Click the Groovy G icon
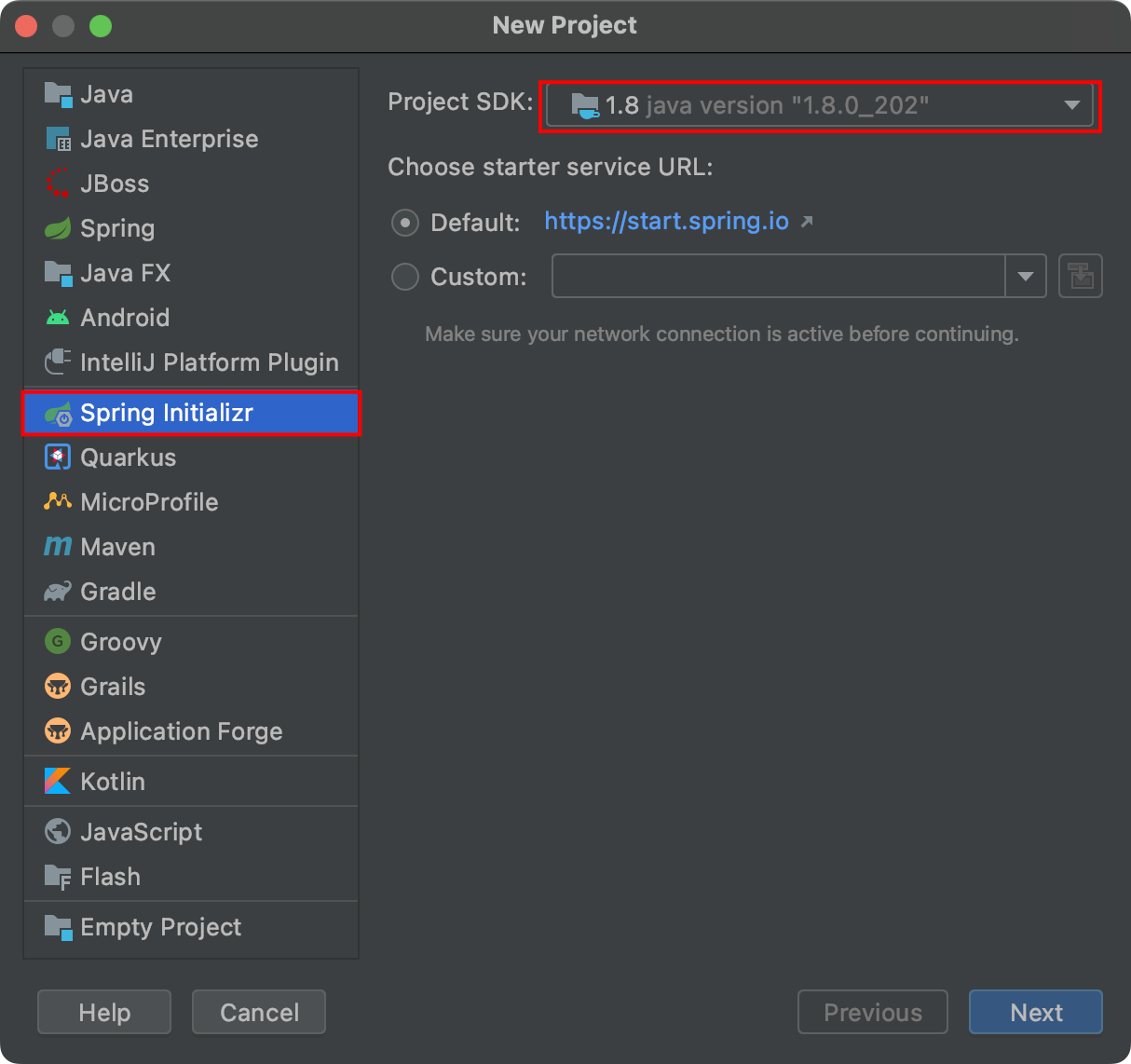 coord(58,641)
